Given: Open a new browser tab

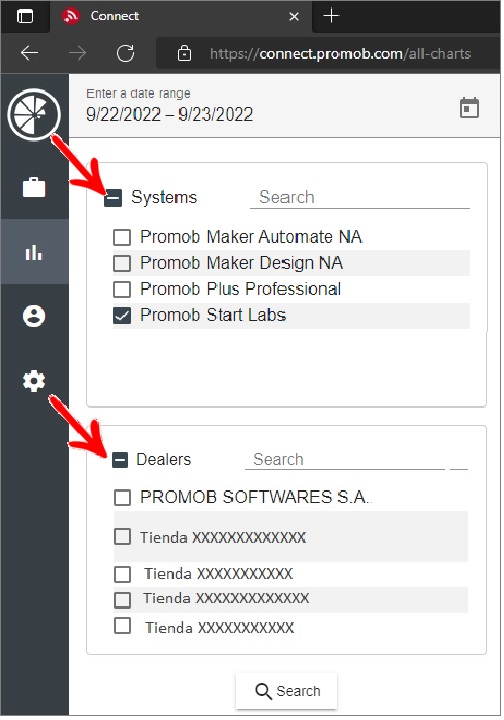Looking at the screenshot, I should pyautogui.click(x=331, y=16).
